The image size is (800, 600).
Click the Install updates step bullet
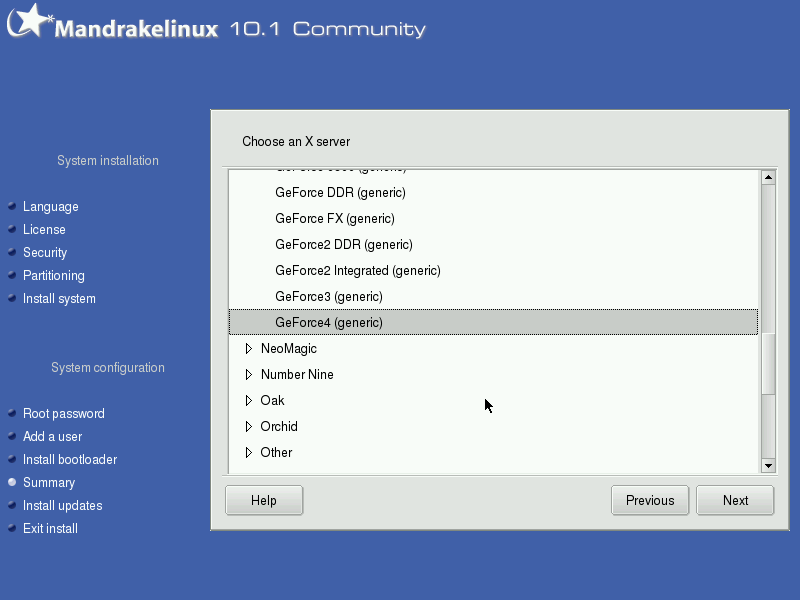click(x=12, y=505)
